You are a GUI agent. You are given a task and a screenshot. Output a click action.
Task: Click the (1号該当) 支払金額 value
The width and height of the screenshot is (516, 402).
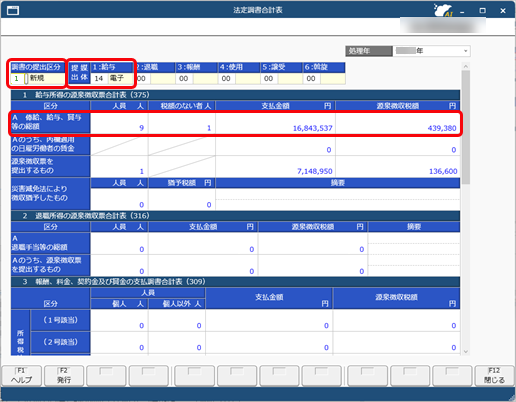[x=326, y=326]
